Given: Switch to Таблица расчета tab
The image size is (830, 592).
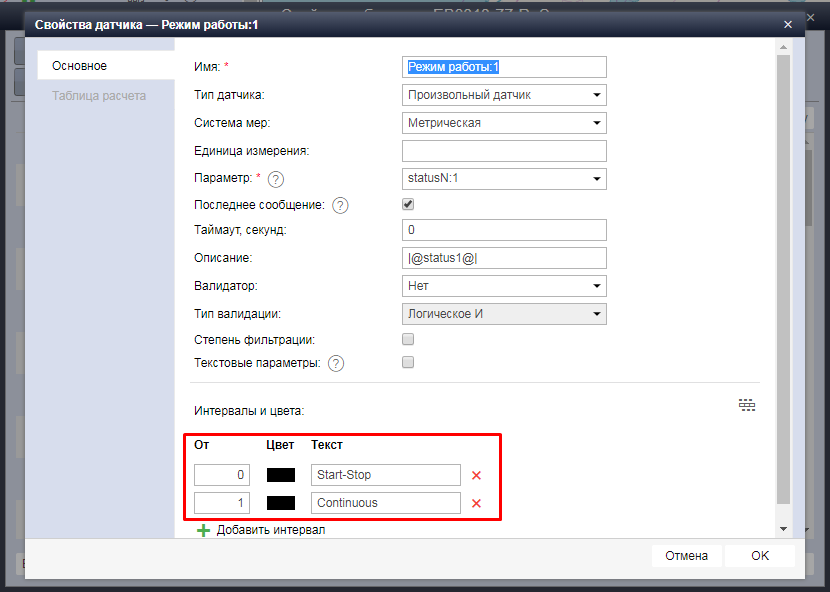Looking at the screenshot, I should pos(99,96).
